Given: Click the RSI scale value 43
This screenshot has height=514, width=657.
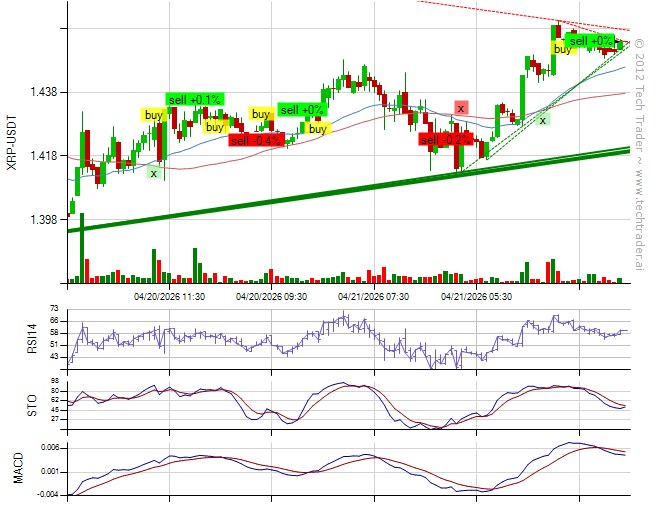Looking at the screenshot, I should 54,357.
